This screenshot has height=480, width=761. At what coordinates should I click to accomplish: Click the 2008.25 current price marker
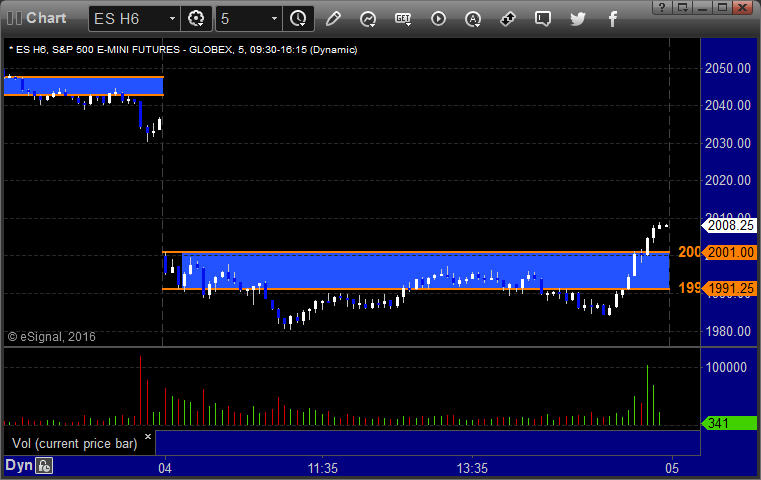pos(729,225)
